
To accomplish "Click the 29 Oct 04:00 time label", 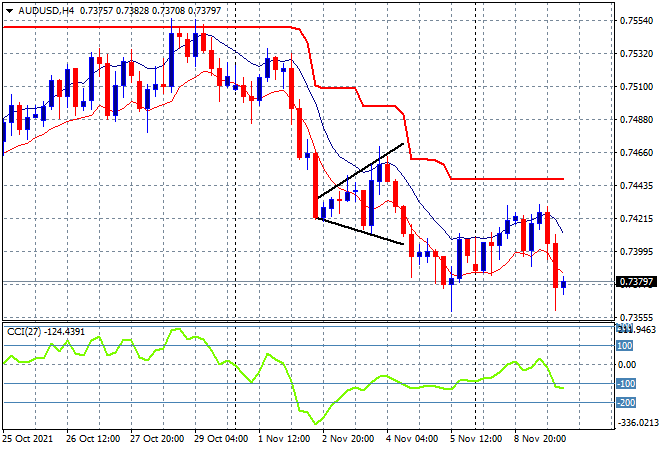I will point(221,439).
